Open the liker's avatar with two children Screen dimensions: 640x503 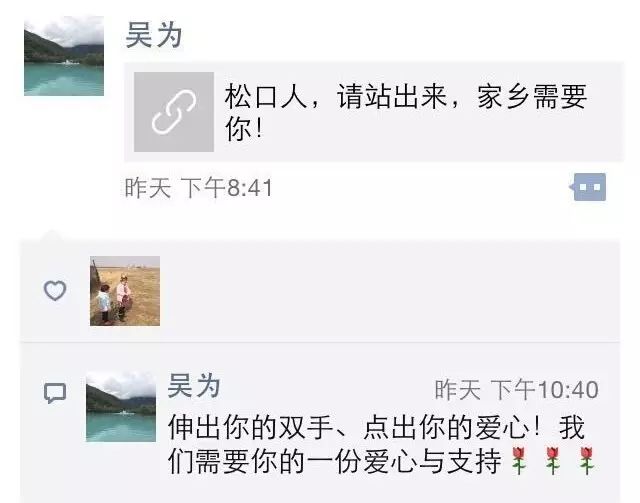[x=125, y=291]
